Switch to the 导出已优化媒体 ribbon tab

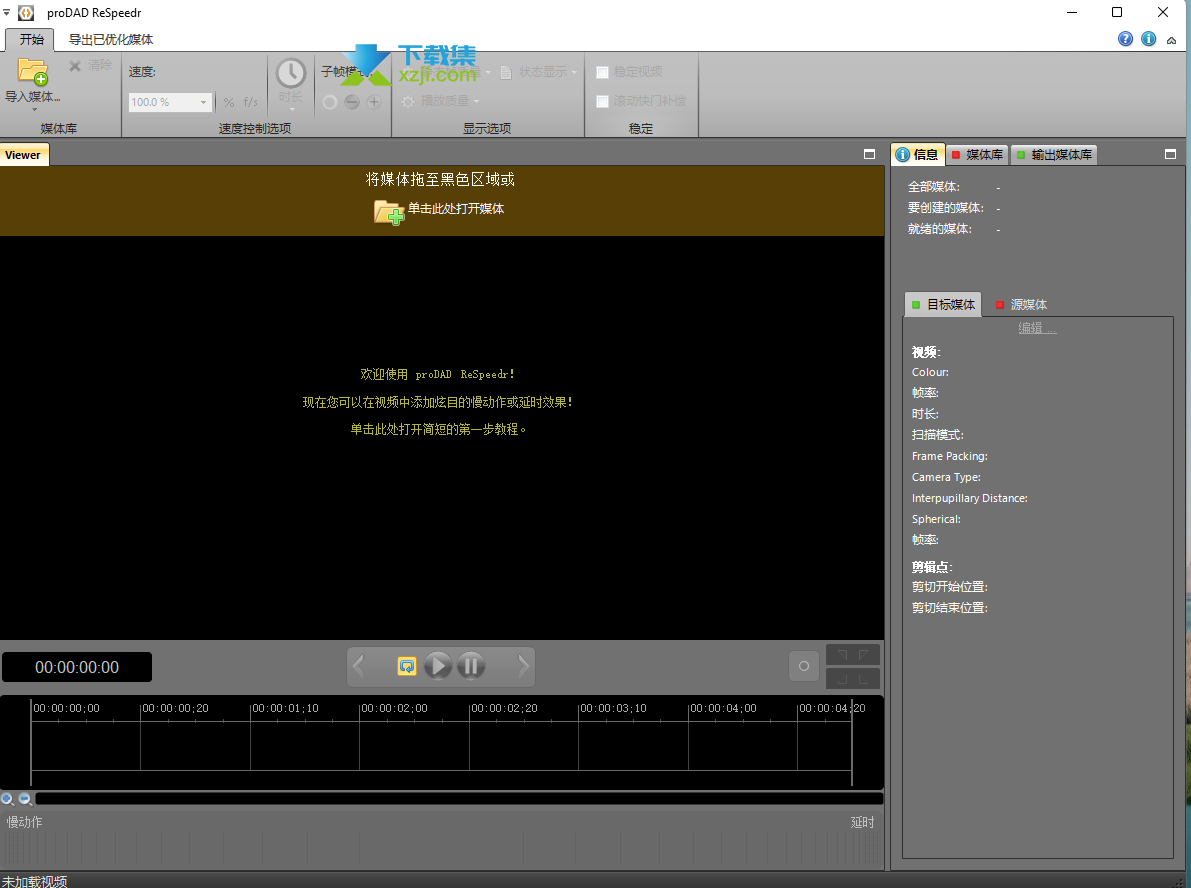pyautogui.click(x=111, y=40)
